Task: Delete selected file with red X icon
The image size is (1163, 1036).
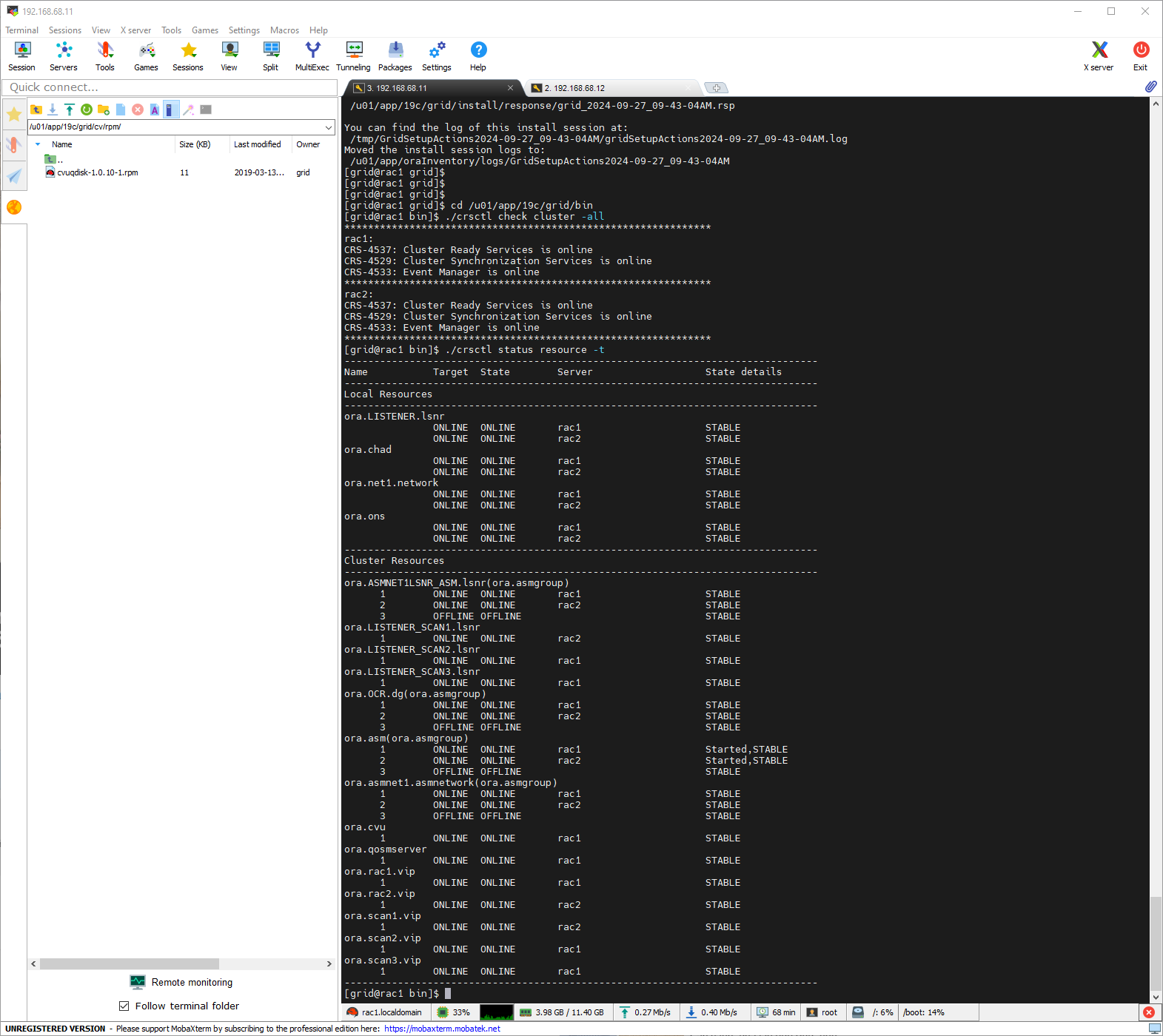Action: click(138, 110)
